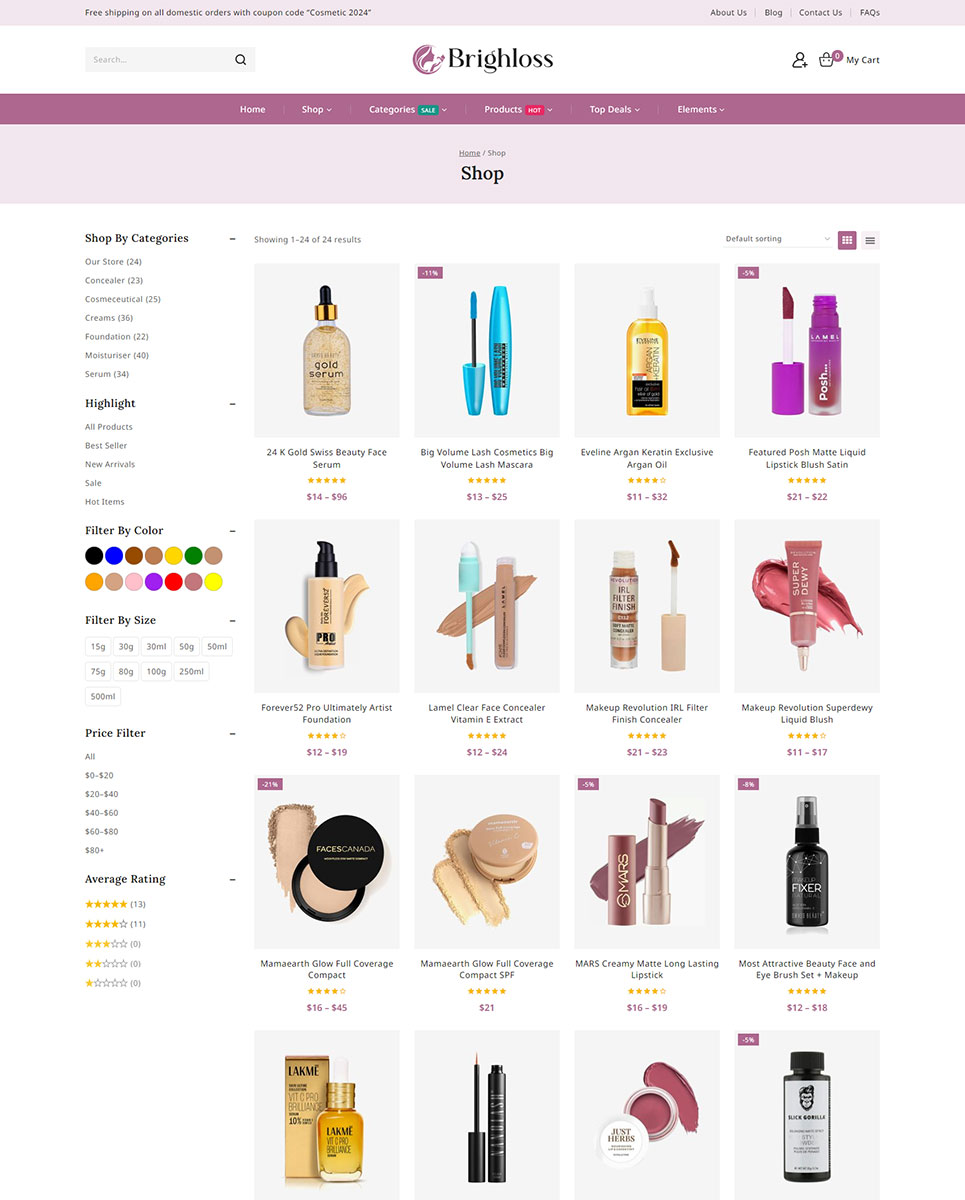
Task: Collapse the Shop By Categories section
Action: [233, 239]
